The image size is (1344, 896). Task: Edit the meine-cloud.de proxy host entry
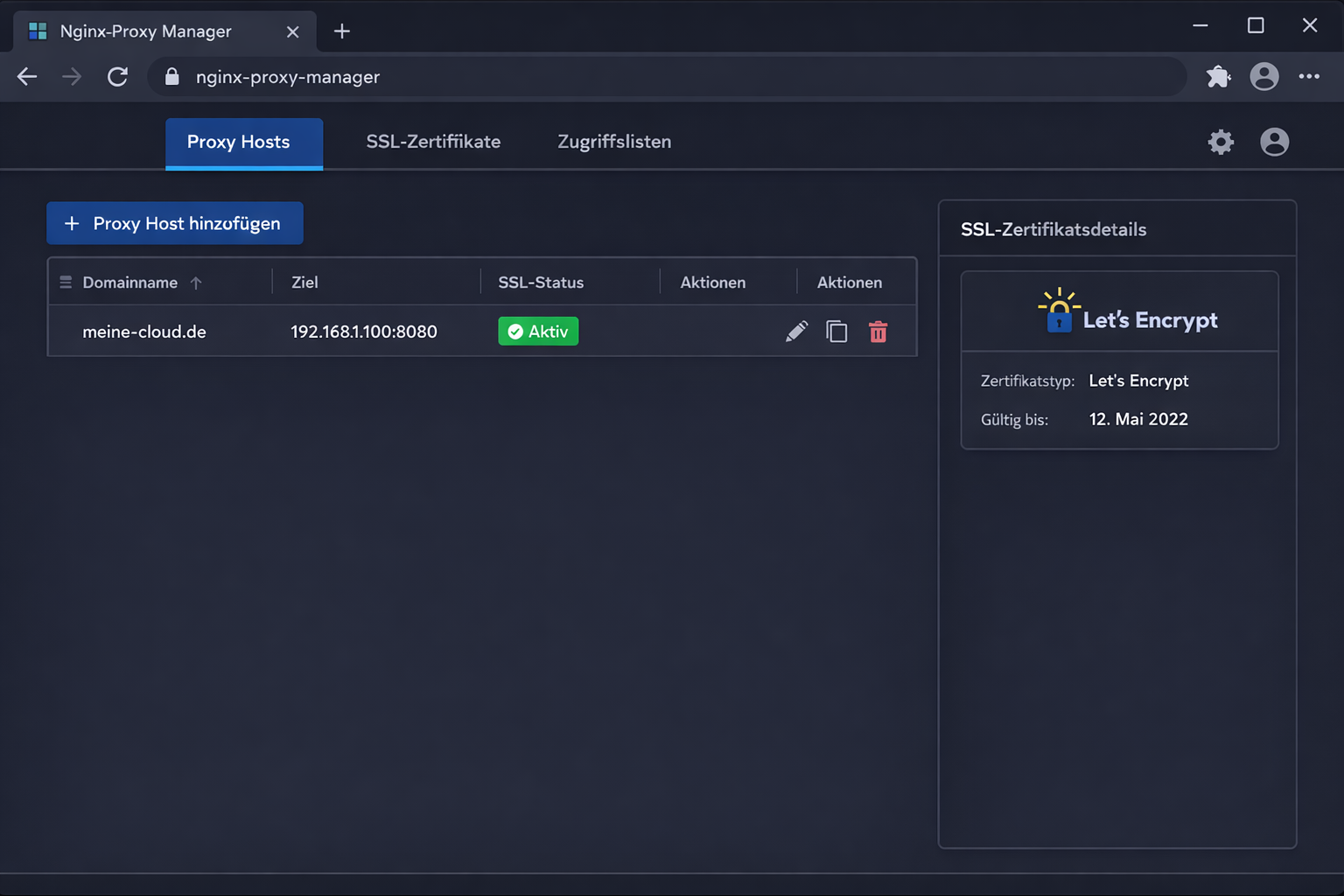click(x=796, y=331)
